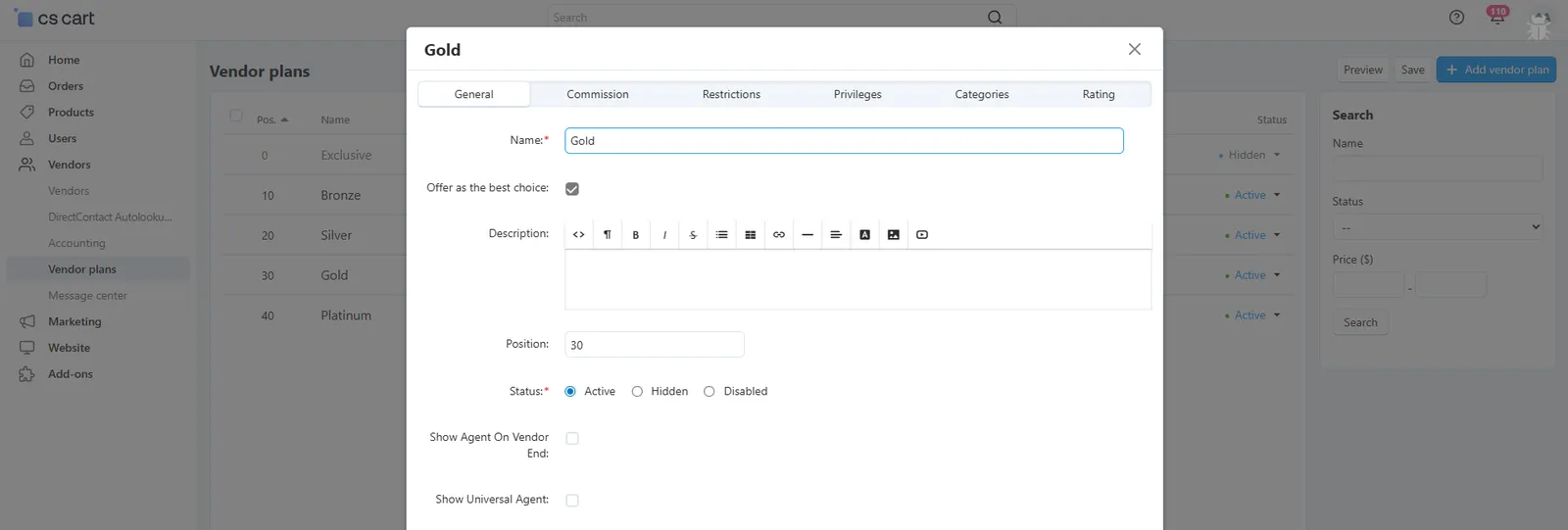Enable Show Agent On Vendor End
The width and height of the screenshot is (1568, 530).
point(572,439)
